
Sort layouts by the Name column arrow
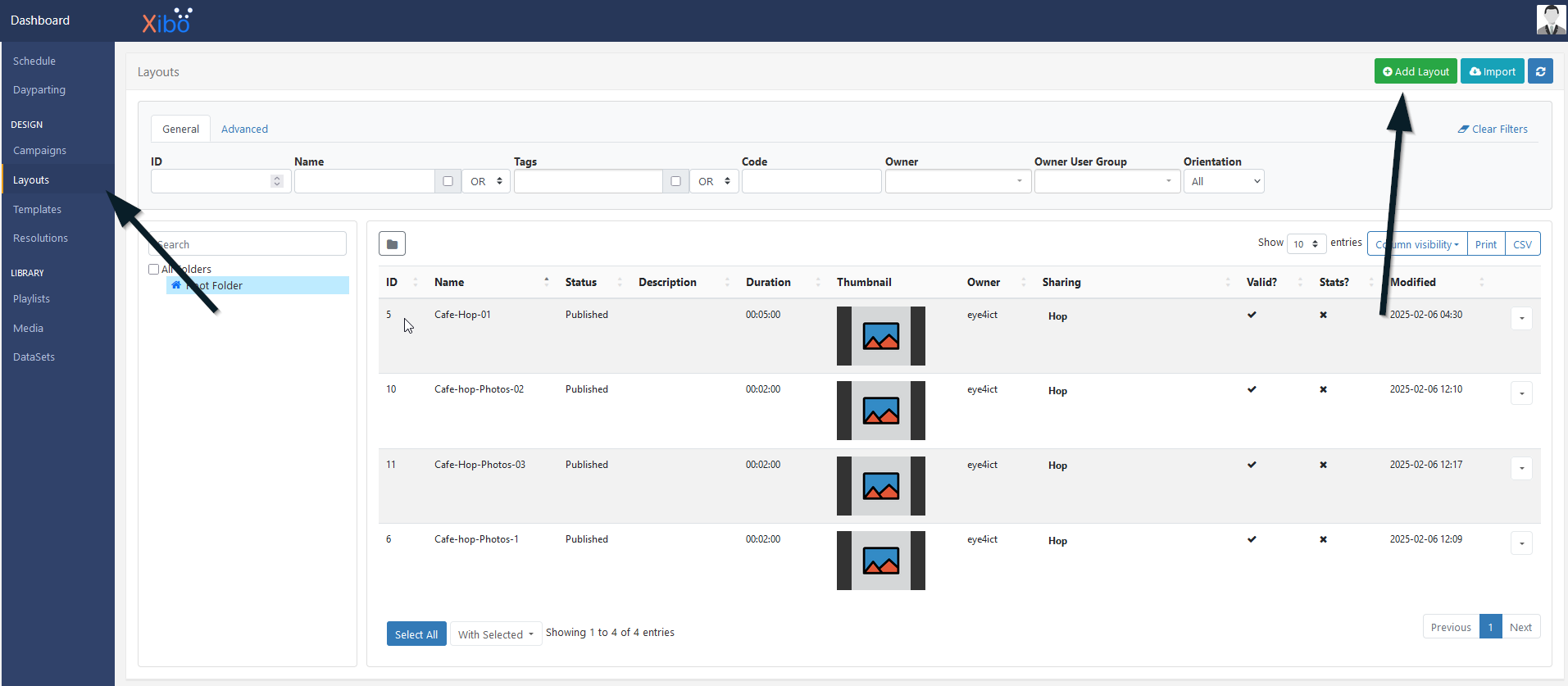point(547,282)
